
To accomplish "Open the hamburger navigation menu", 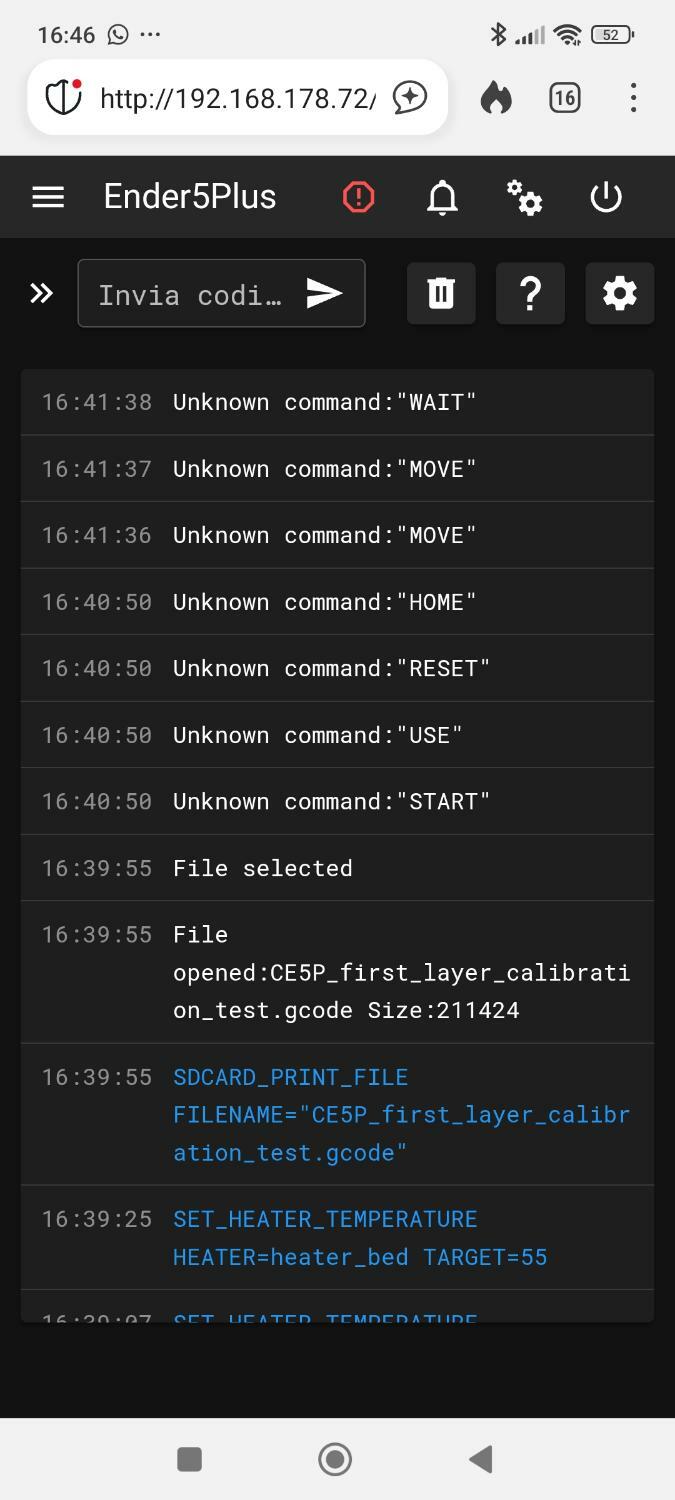I will point(48,197).
